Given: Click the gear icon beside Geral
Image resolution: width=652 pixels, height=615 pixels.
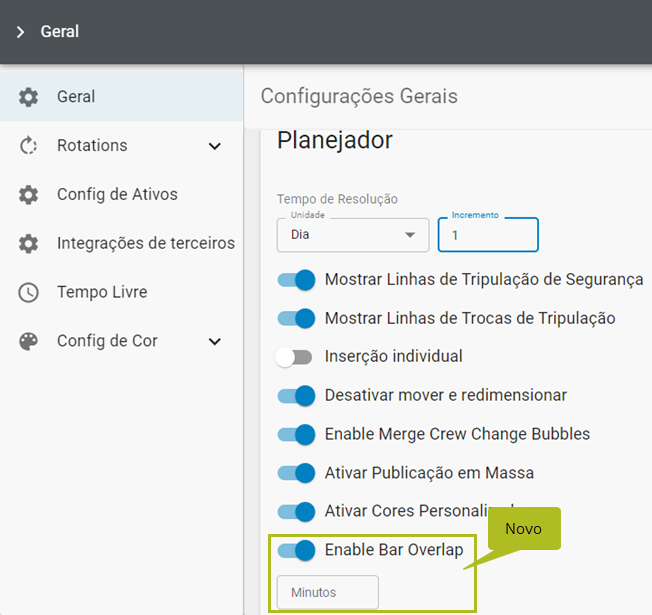Looking at the screenshot, I should pos(28,97).
